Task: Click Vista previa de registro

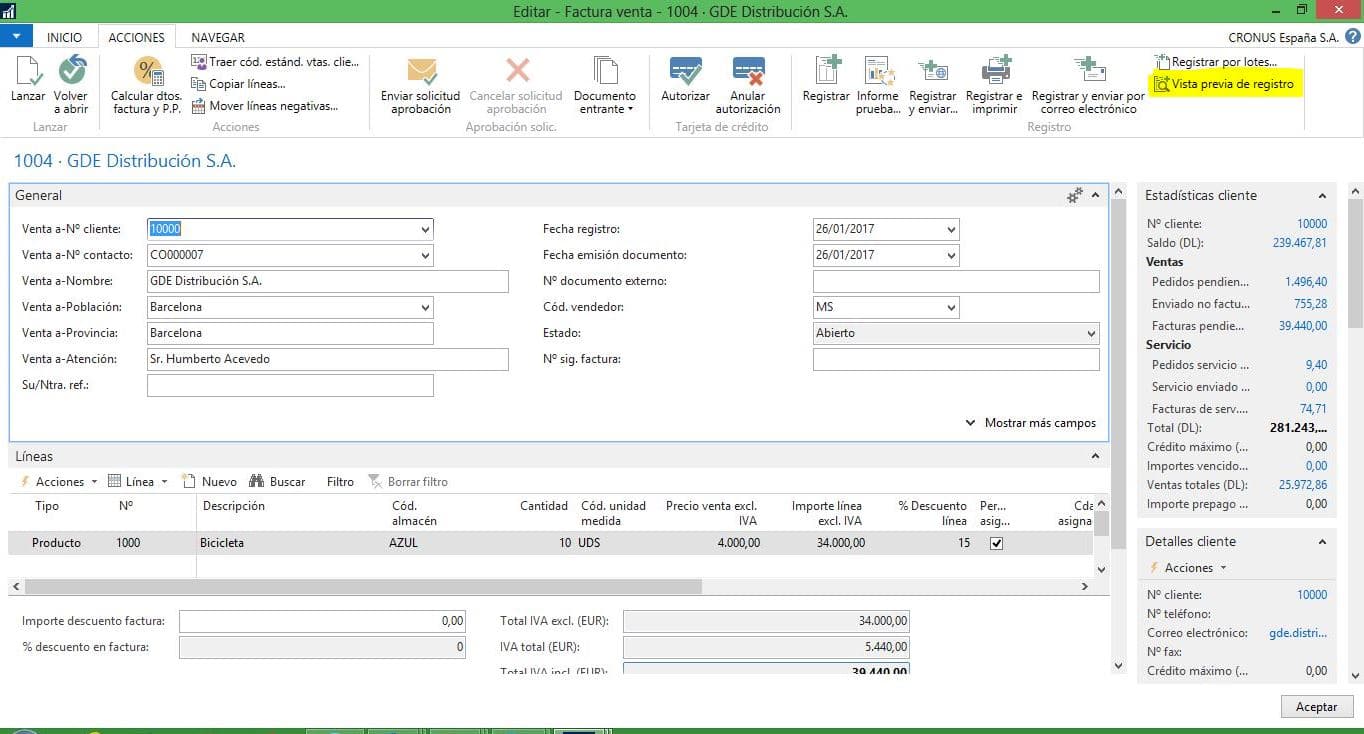Action: click(x=1225, y=84)
